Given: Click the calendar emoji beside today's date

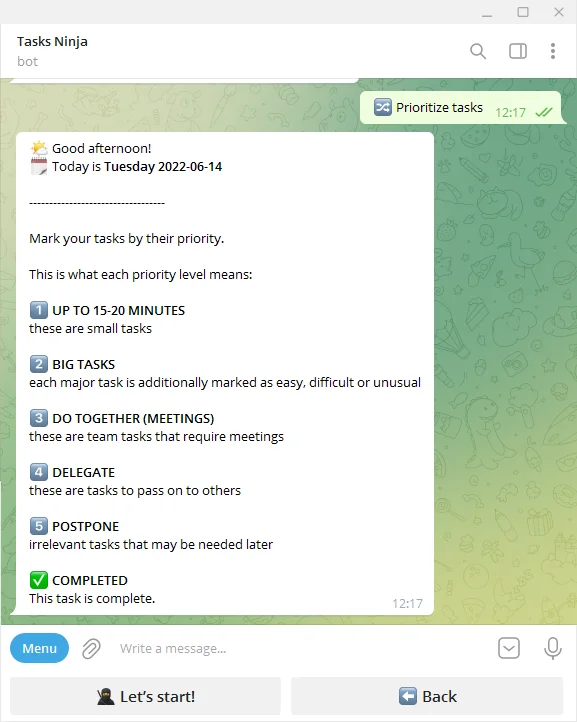Looking at the screenshot, I should (39, 166).
